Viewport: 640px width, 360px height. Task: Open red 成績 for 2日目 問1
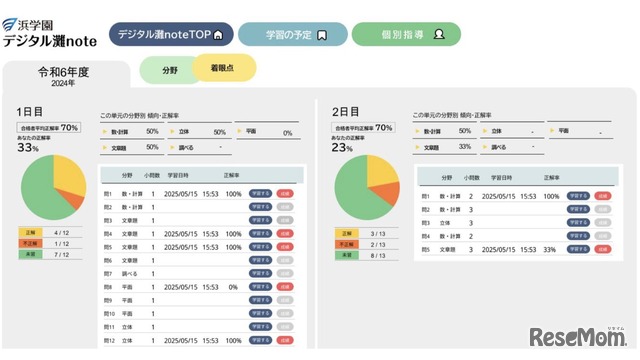[x=603, y=196]
